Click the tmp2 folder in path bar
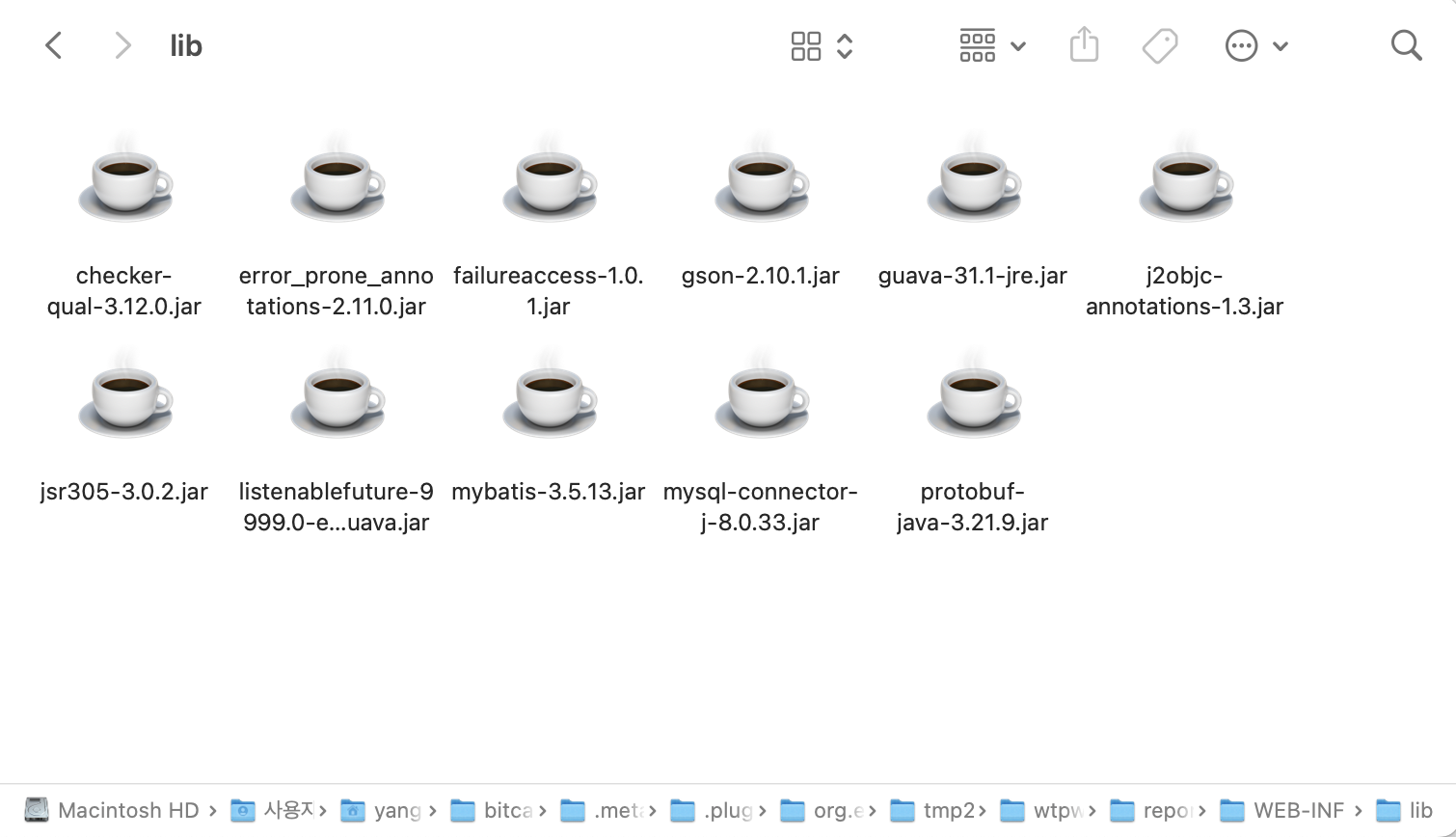This screenshot has height=837, width=1456. tap(932, 810)
